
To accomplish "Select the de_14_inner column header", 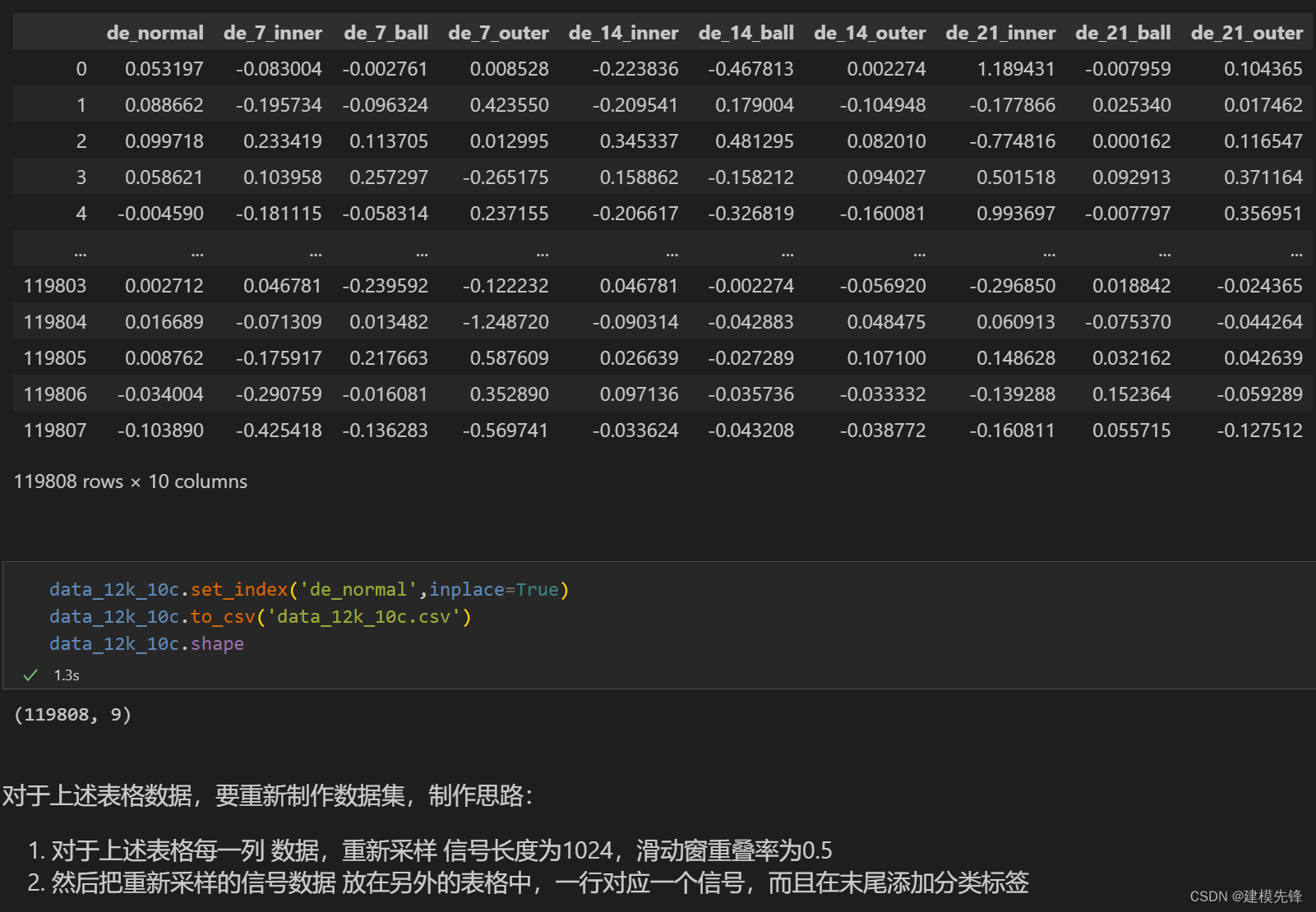I will (x=623, y=32).
